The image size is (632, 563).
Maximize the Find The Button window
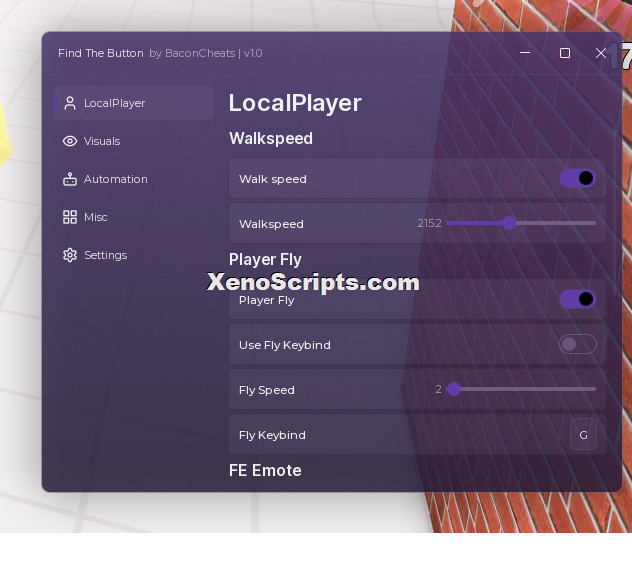pyautogui.click(x=565, y=53)
